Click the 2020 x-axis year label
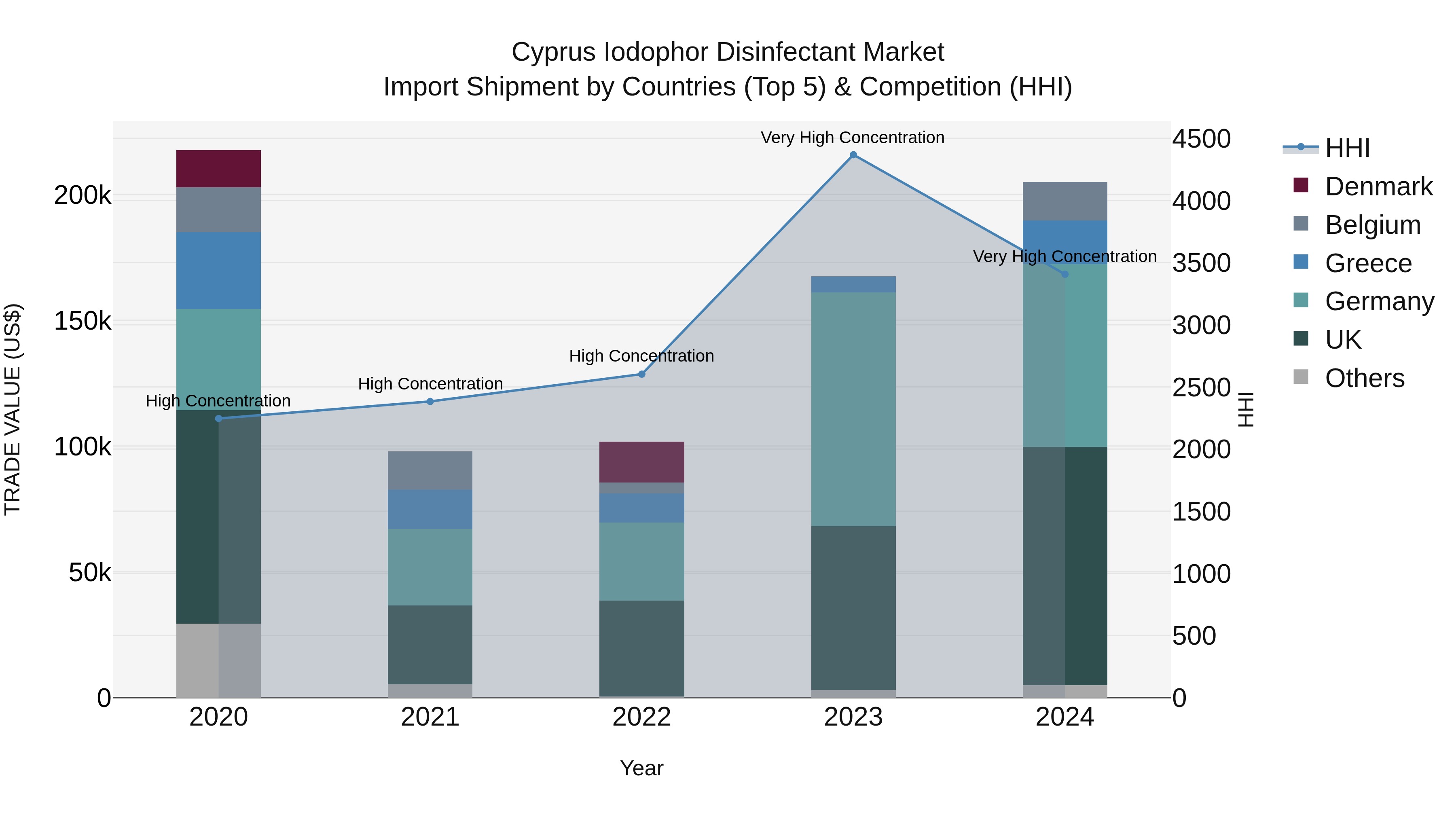 pos(219,717)
